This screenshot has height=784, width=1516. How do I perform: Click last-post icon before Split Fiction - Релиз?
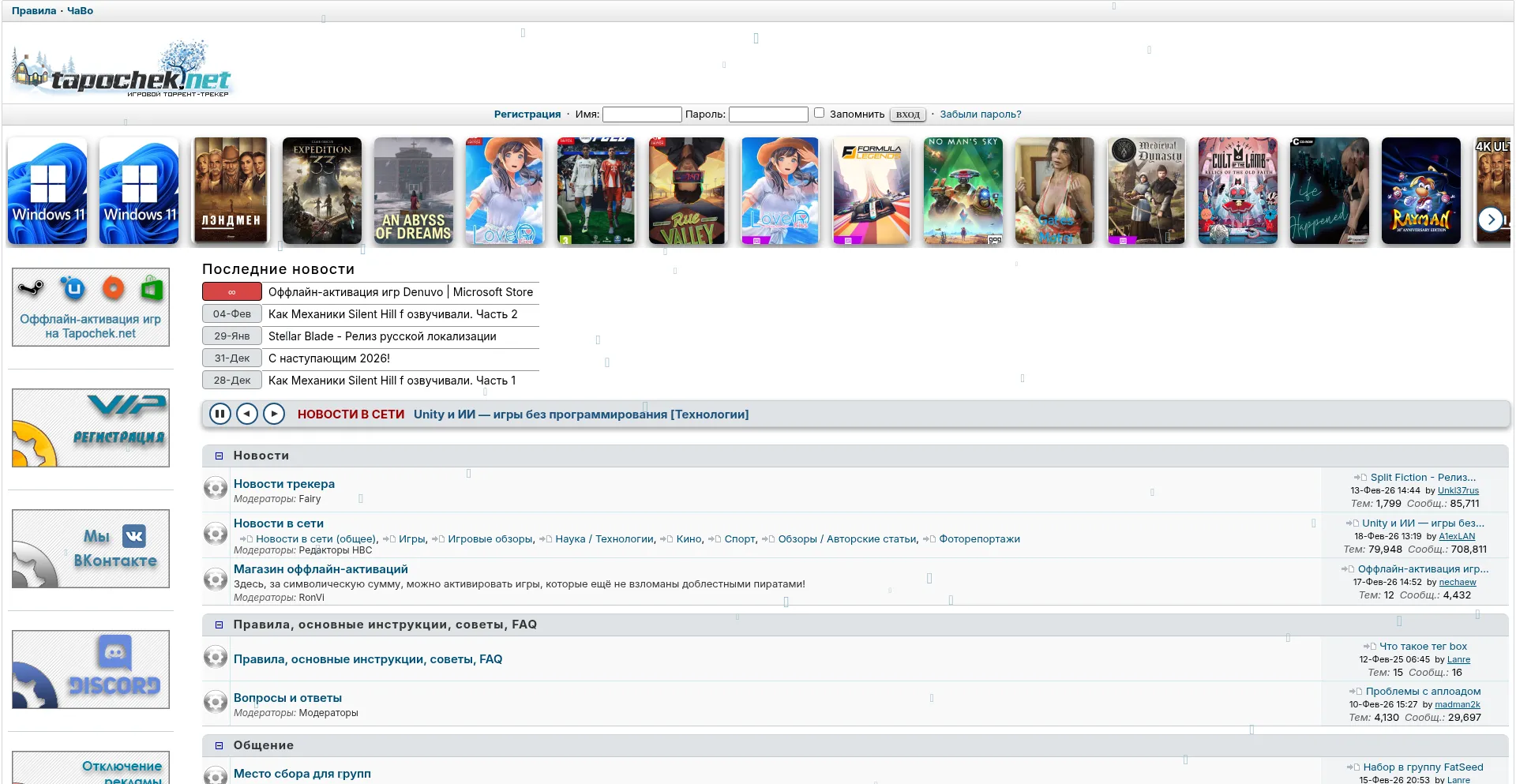(x=1360, y=478)
